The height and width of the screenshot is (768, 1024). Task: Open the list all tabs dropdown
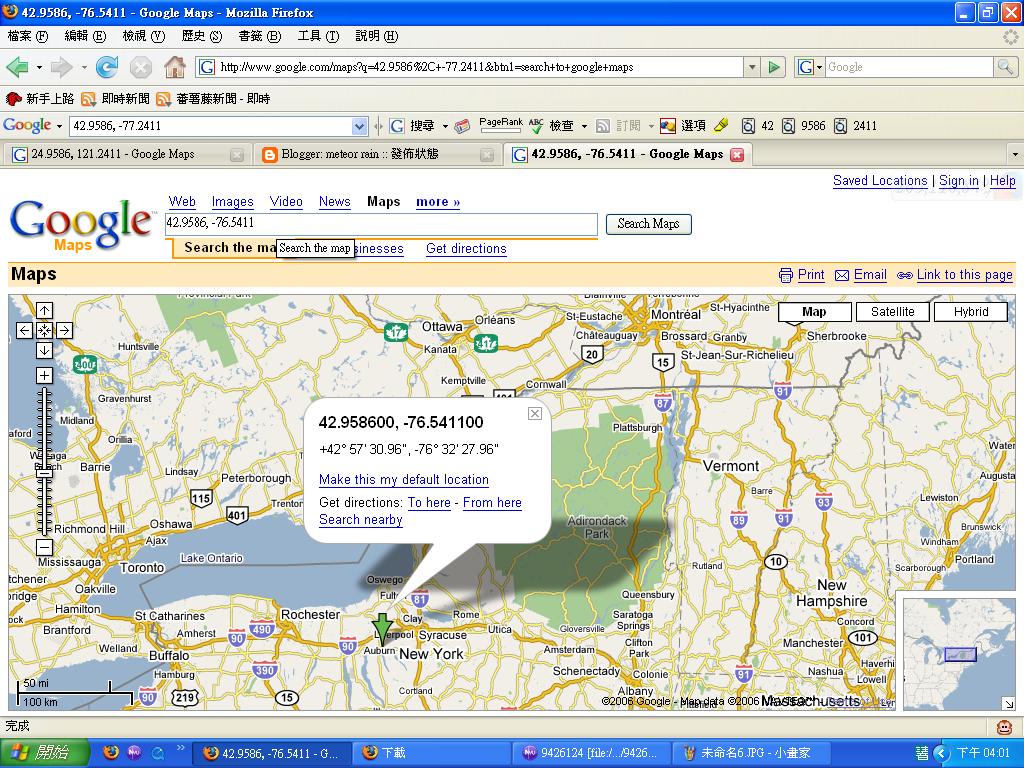click(x=1015, y=155)
